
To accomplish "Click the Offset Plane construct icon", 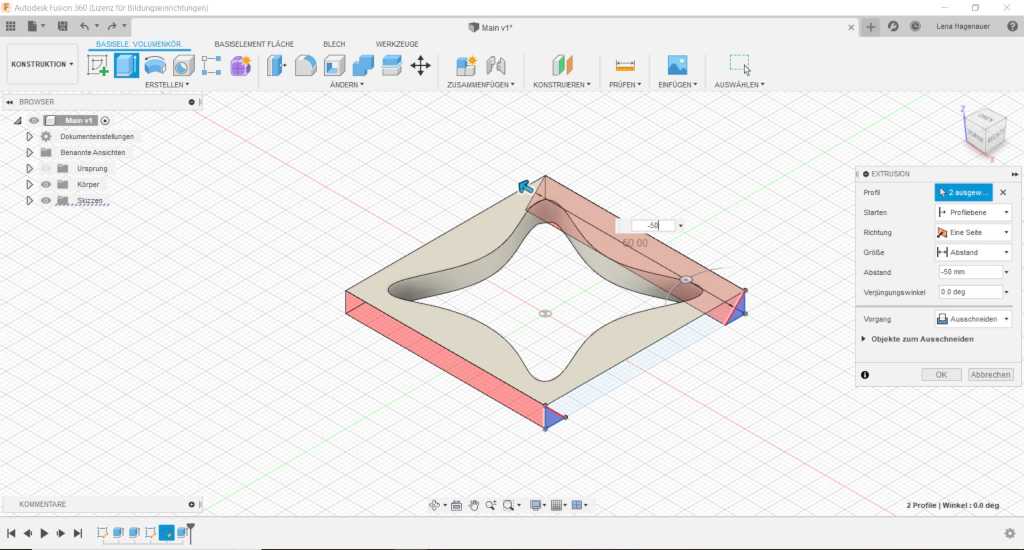I will [x=562, y=65].
